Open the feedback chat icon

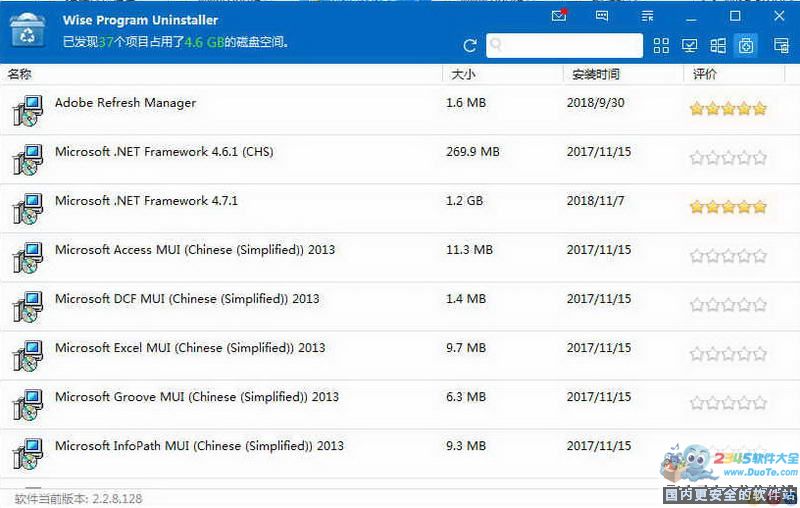pos(602,16)
